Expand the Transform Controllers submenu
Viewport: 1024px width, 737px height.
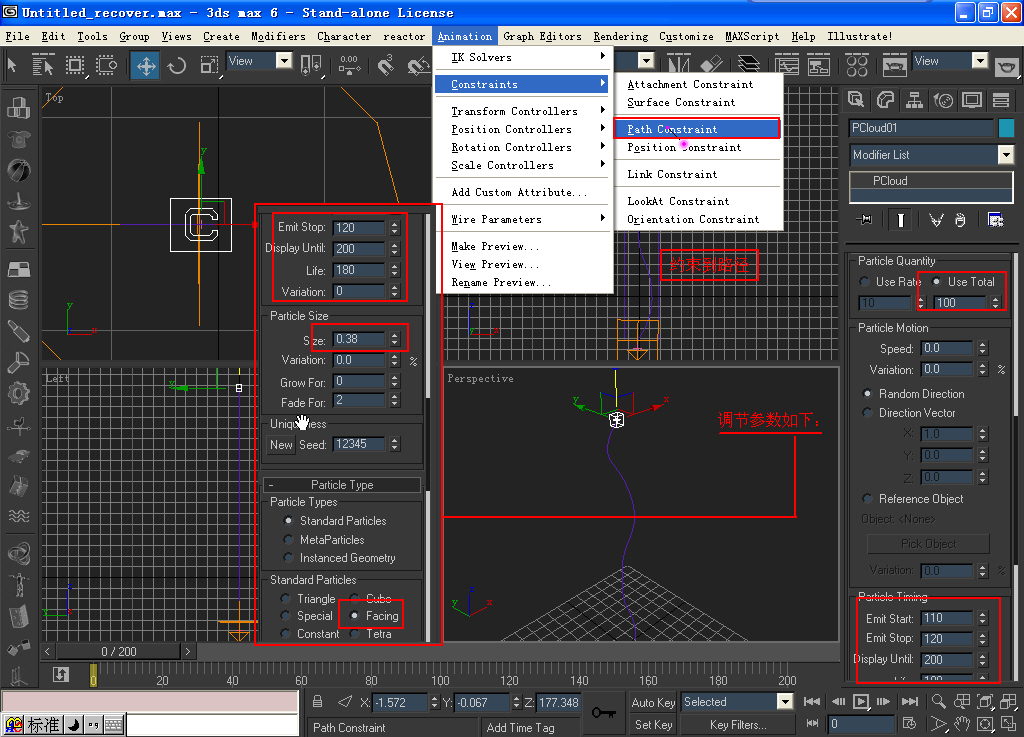(x=524, y=112)
